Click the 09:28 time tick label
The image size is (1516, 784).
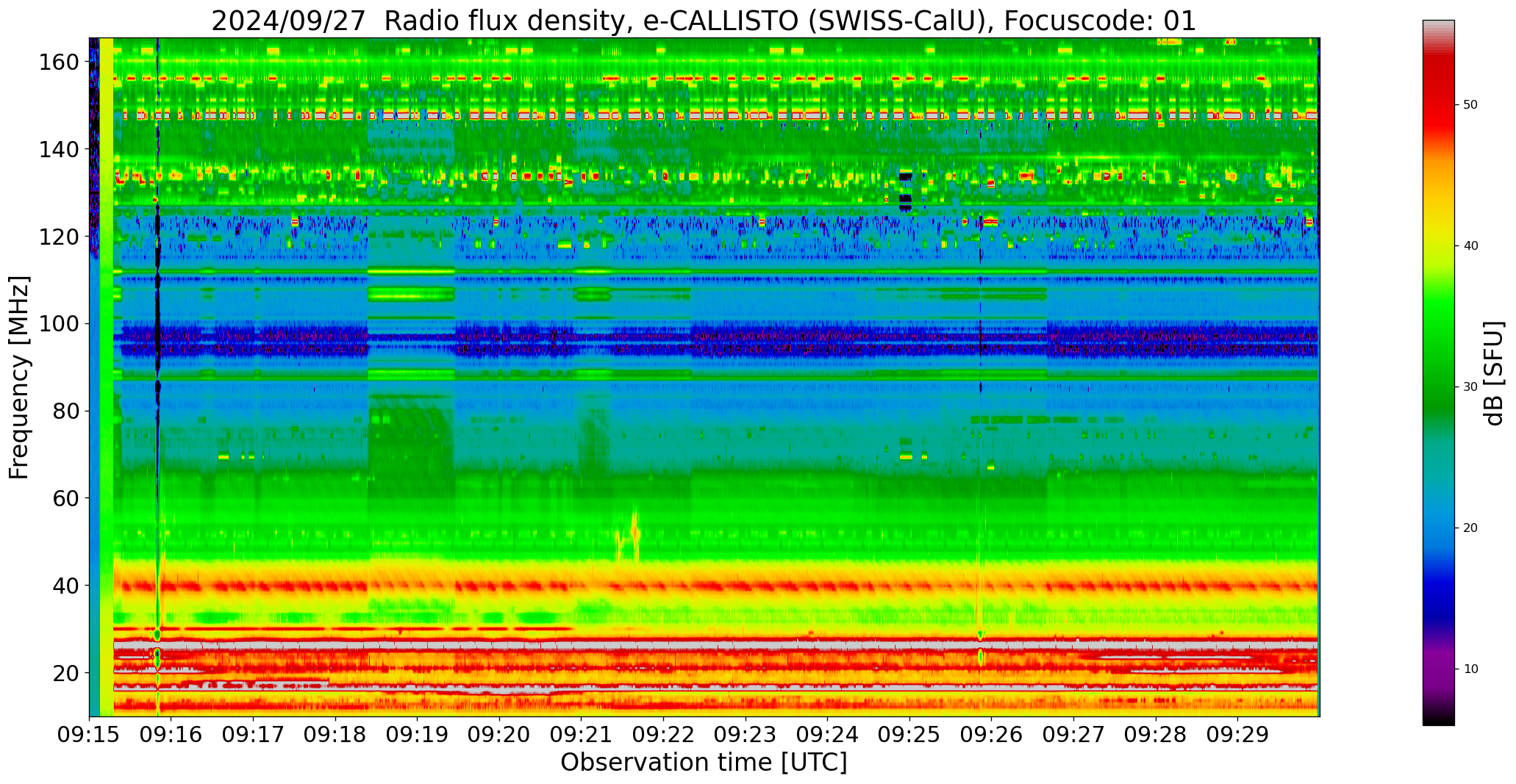pos(1156,734)
